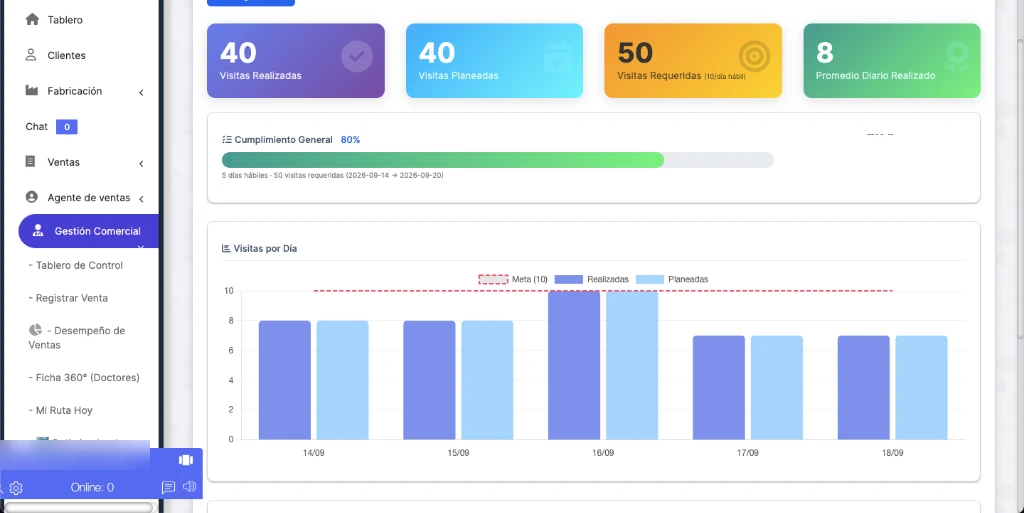The width and height of the screenshot is (1024, 513).
Task: Open Ficha 360° (Doctores) item
Action: tap(84, 378)
